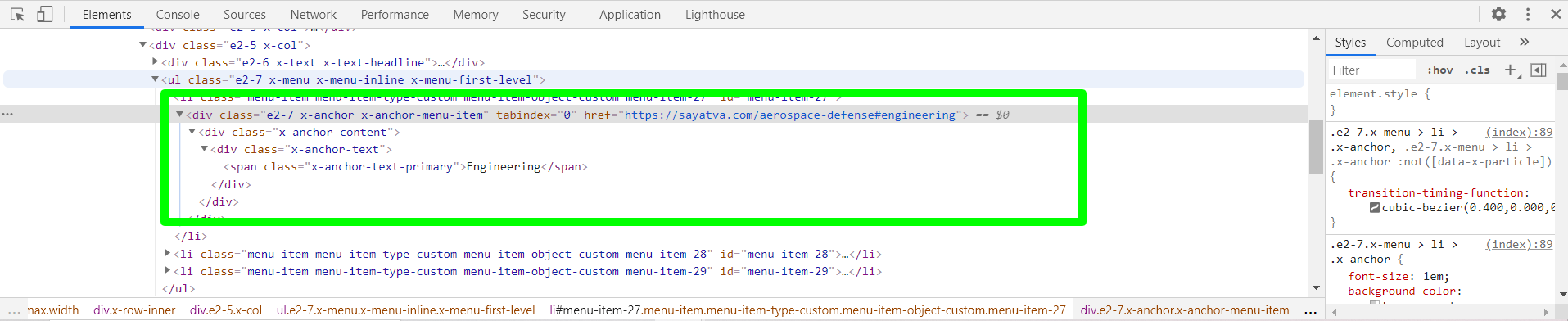The width and height of the screenshot is (1568, 321).
Task: Activate the inspect element picker icon
Action: tap(17, 14)
